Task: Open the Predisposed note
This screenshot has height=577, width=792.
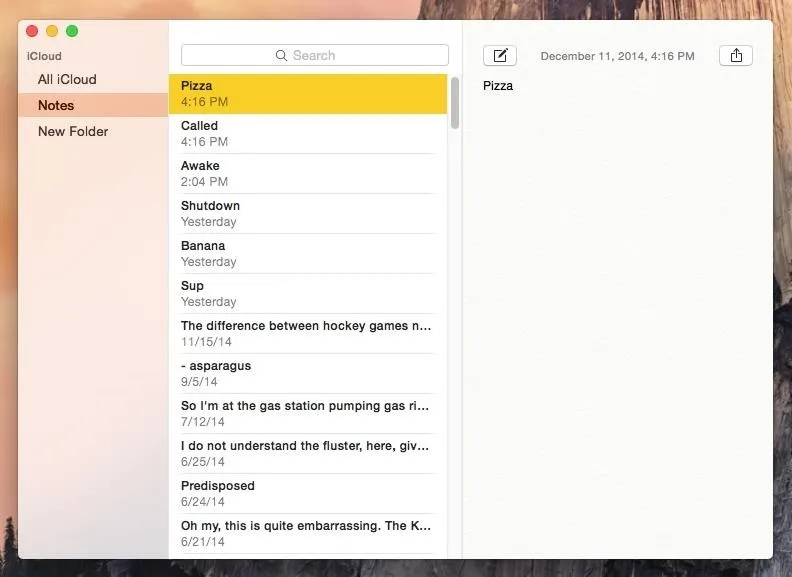Action: point(308,493)
